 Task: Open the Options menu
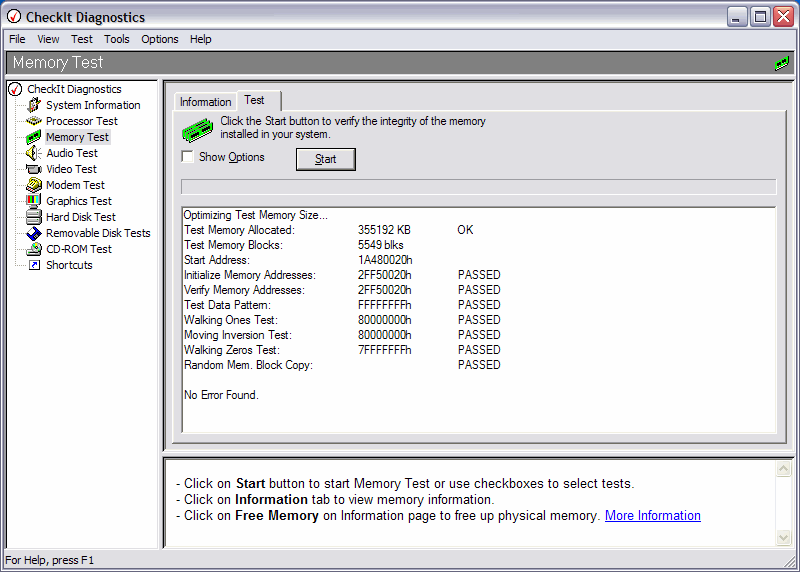(160, 39)
